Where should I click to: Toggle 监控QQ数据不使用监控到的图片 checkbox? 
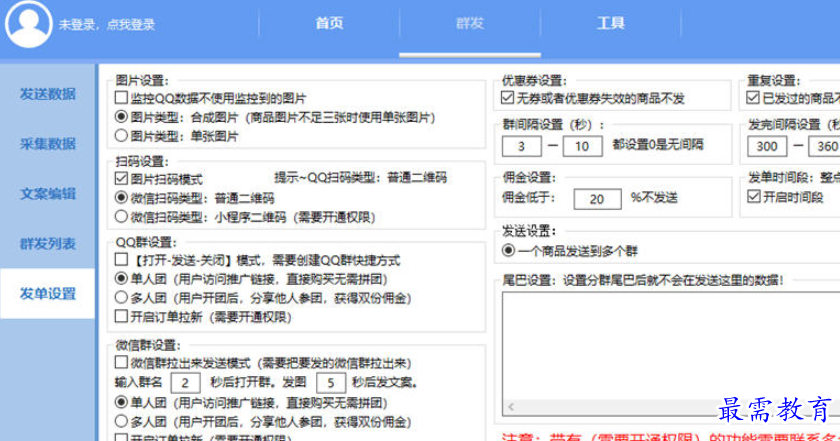point(121,98)
